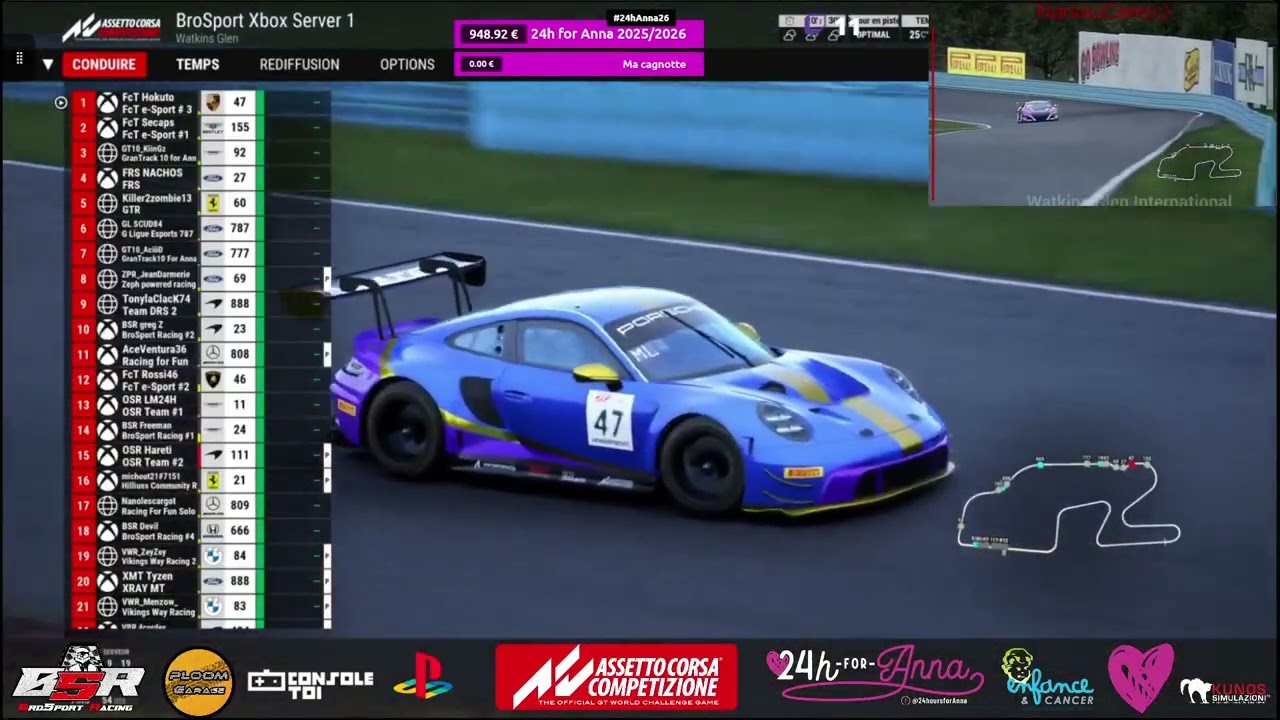Click the Xbox icon for XMT Tyzen
Screen dimensions: 1280x720
(107, 581)
